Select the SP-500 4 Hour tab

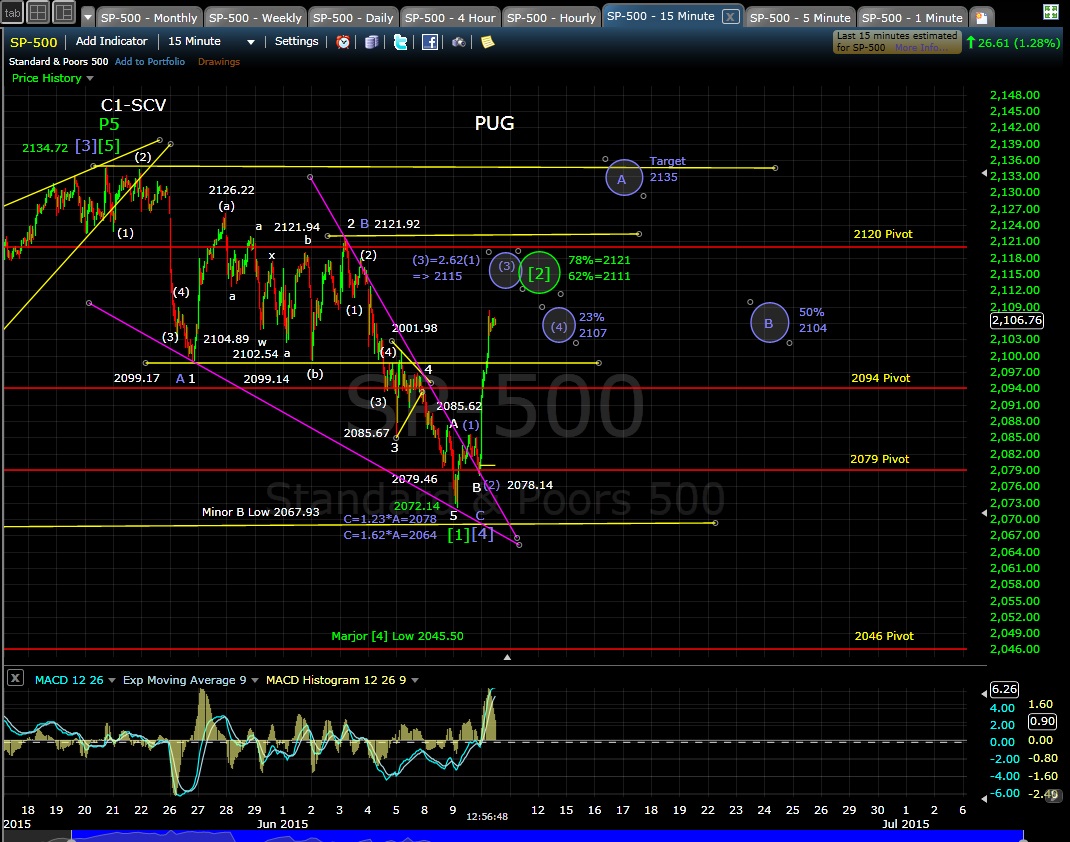point(450,18)
